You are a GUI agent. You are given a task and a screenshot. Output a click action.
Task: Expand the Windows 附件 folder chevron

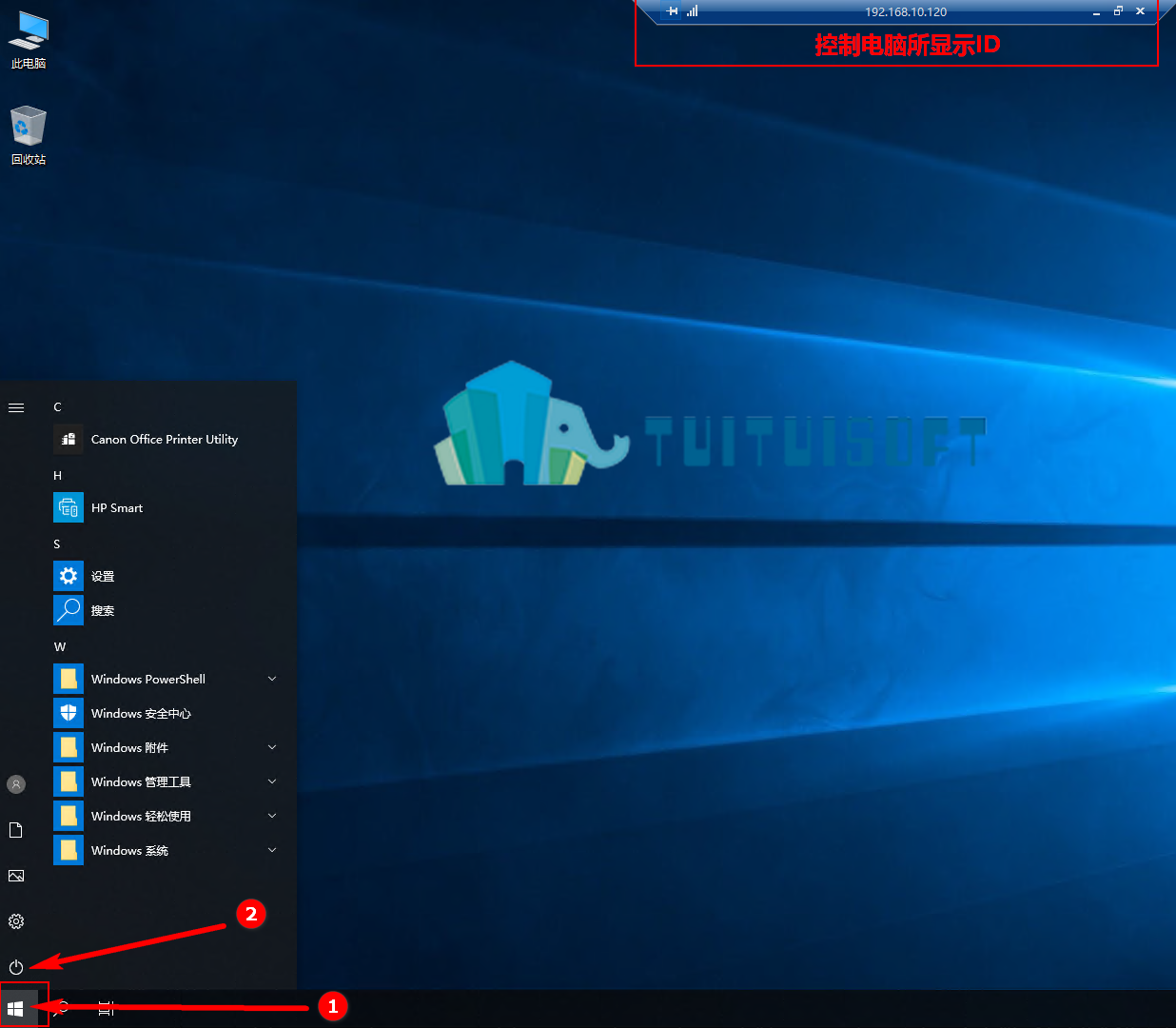coord(272,747)
